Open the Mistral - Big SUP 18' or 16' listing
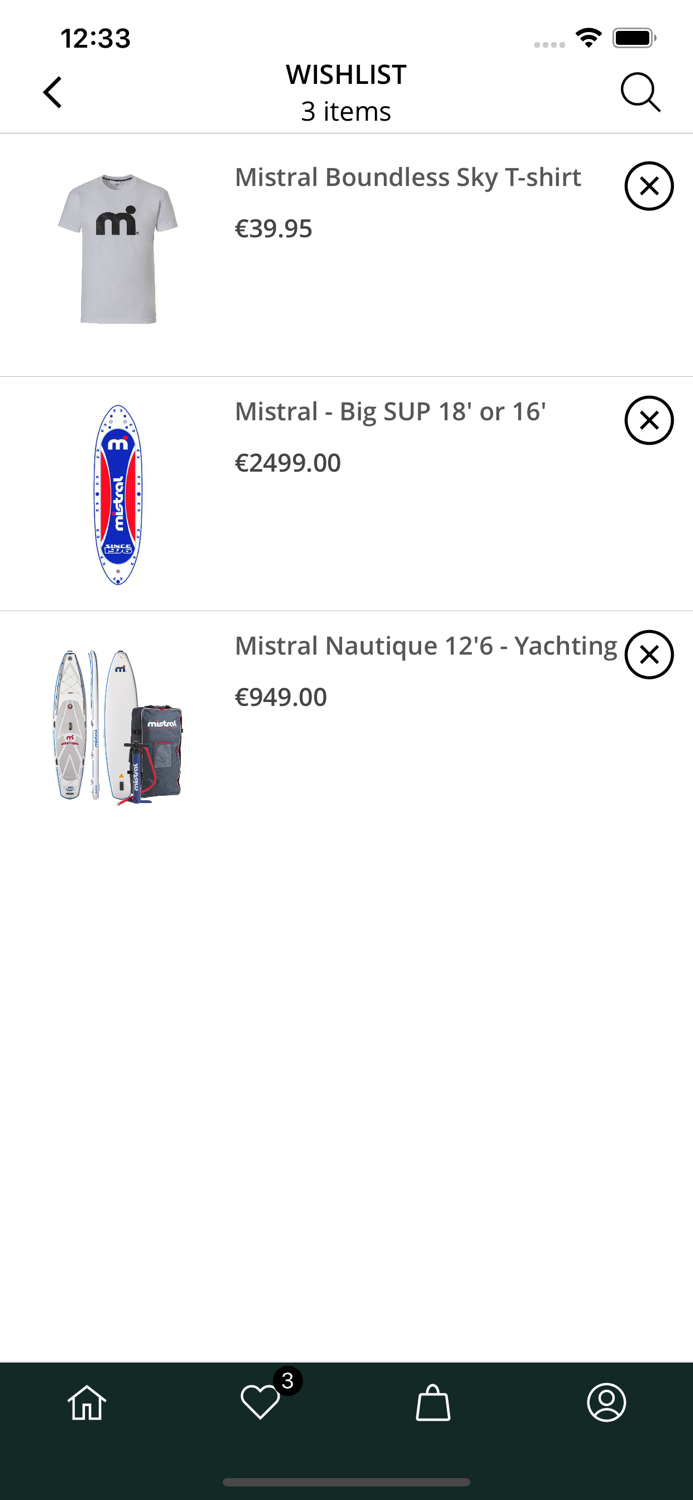 click(390, 411)
